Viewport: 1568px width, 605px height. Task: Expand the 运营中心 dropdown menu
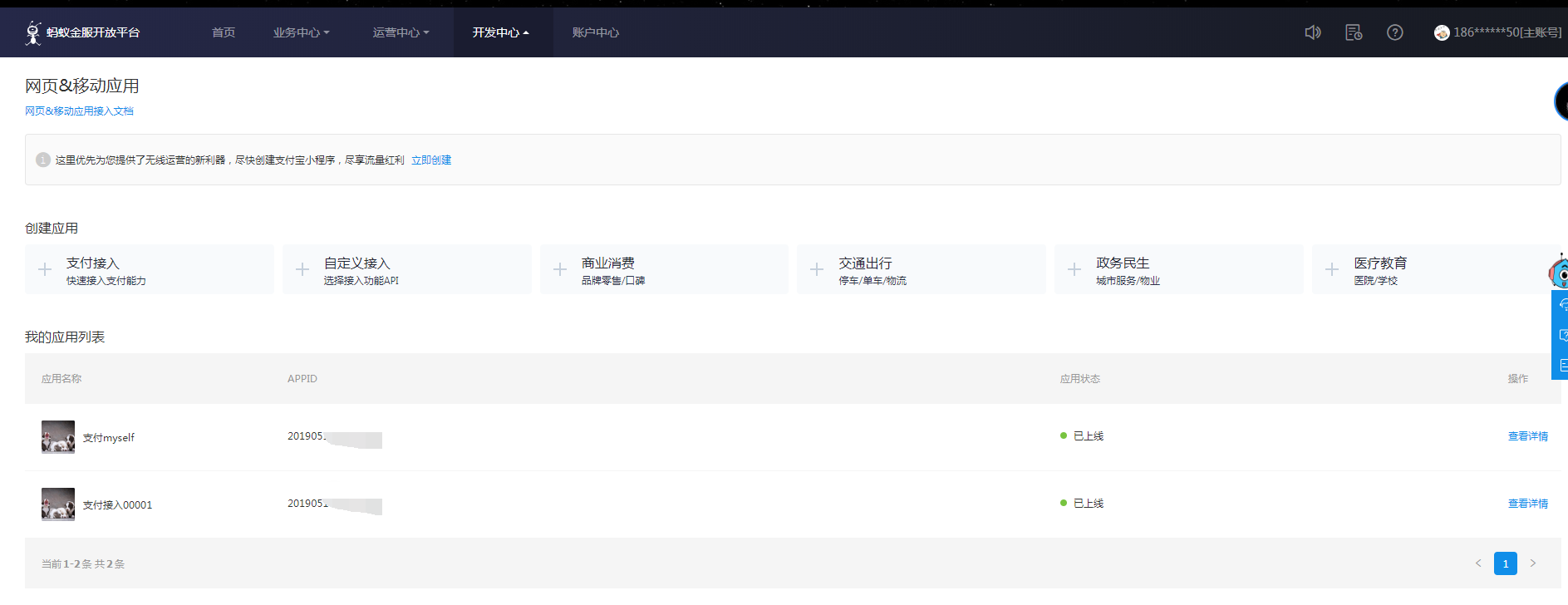coord(401,32)
